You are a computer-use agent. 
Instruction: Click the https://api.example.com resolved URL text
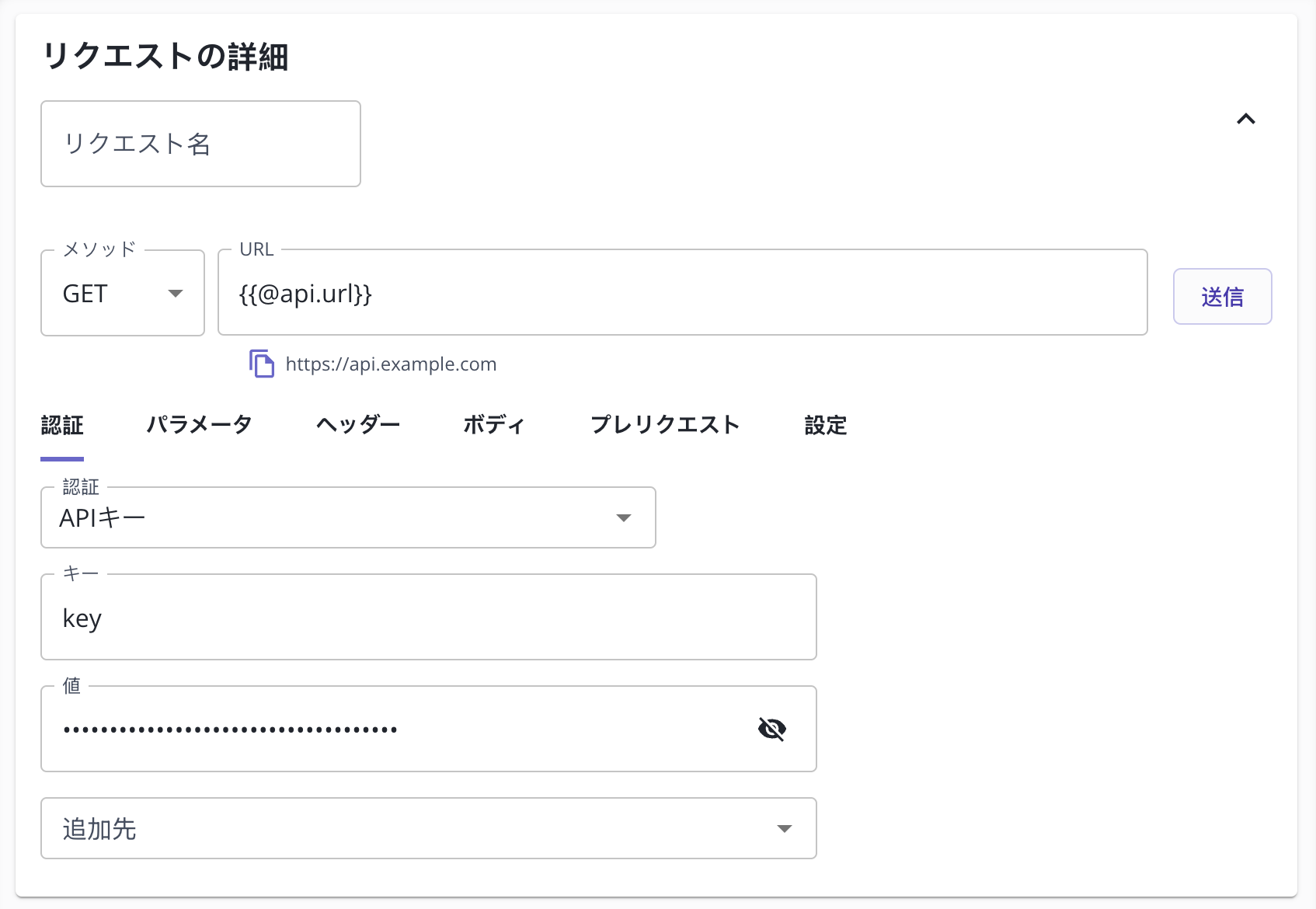point(391,364)
